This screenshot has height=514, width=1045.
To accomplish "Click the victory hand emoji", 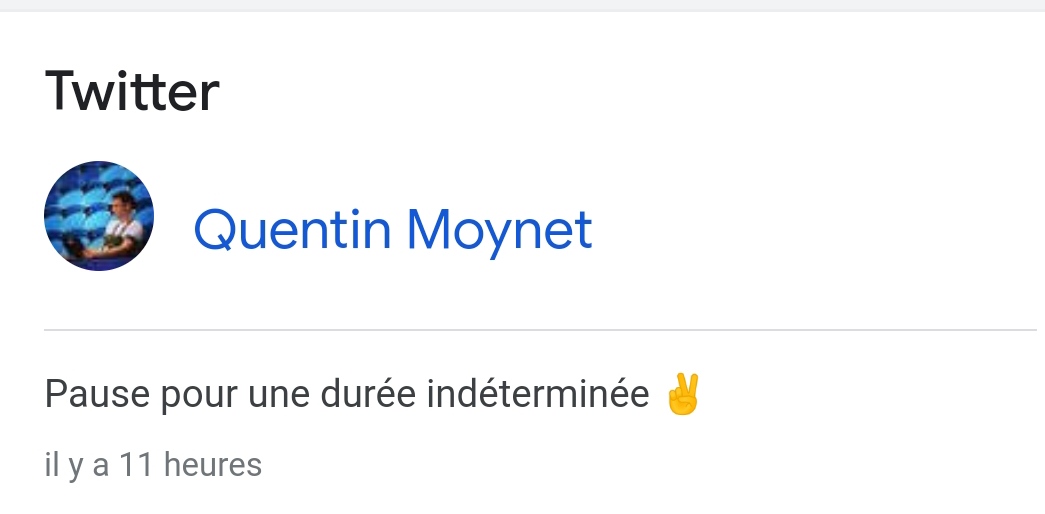I will (684, 395).
